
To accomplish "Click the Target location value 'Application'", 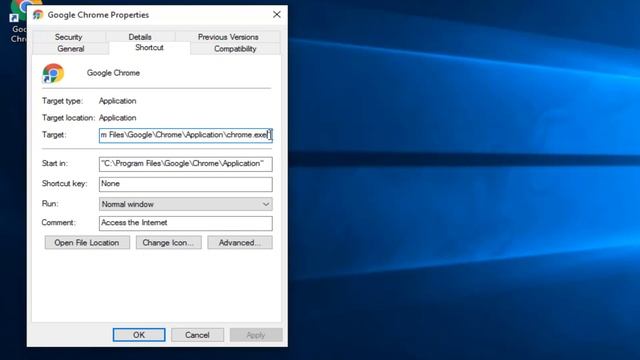I will [x=118, y=118].
